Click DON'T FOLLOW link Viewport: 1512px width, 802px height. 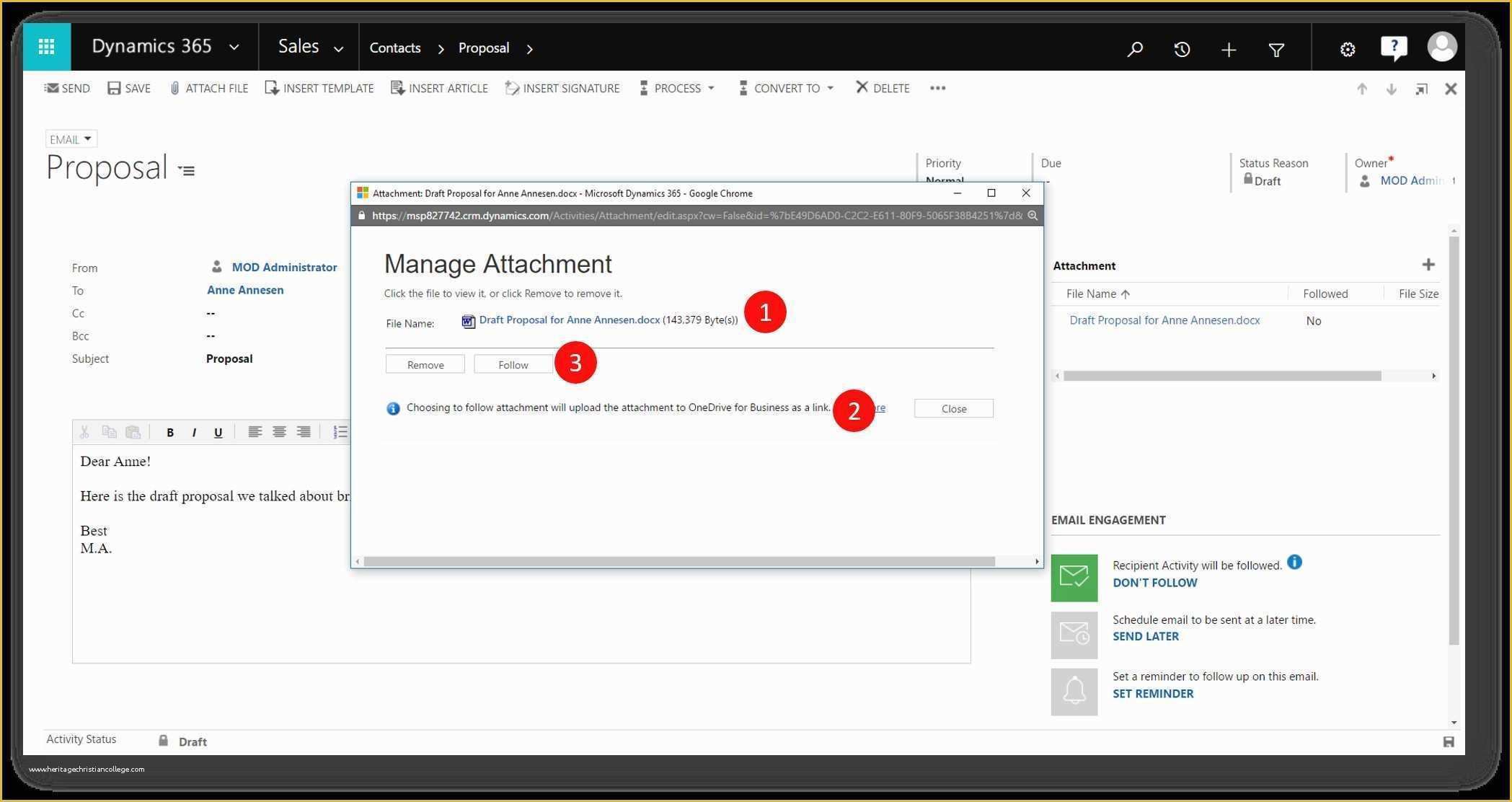(1154, 583)
